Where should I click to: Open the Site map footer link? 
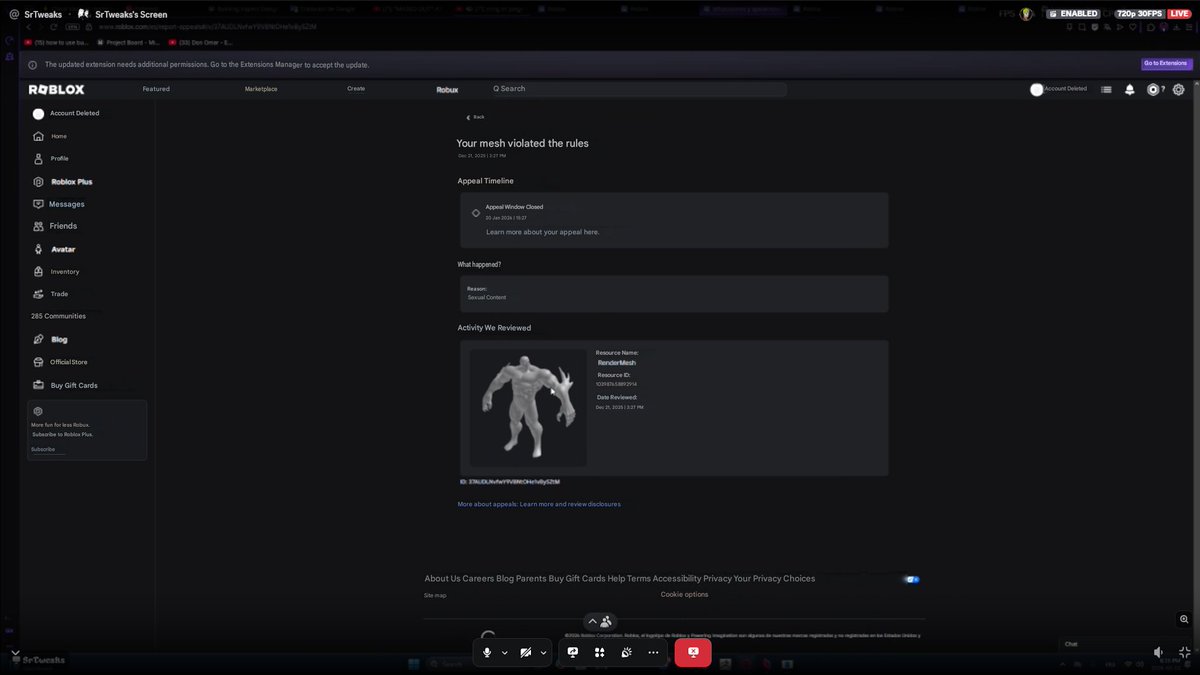pyautogui.click(x=435, y=595)
